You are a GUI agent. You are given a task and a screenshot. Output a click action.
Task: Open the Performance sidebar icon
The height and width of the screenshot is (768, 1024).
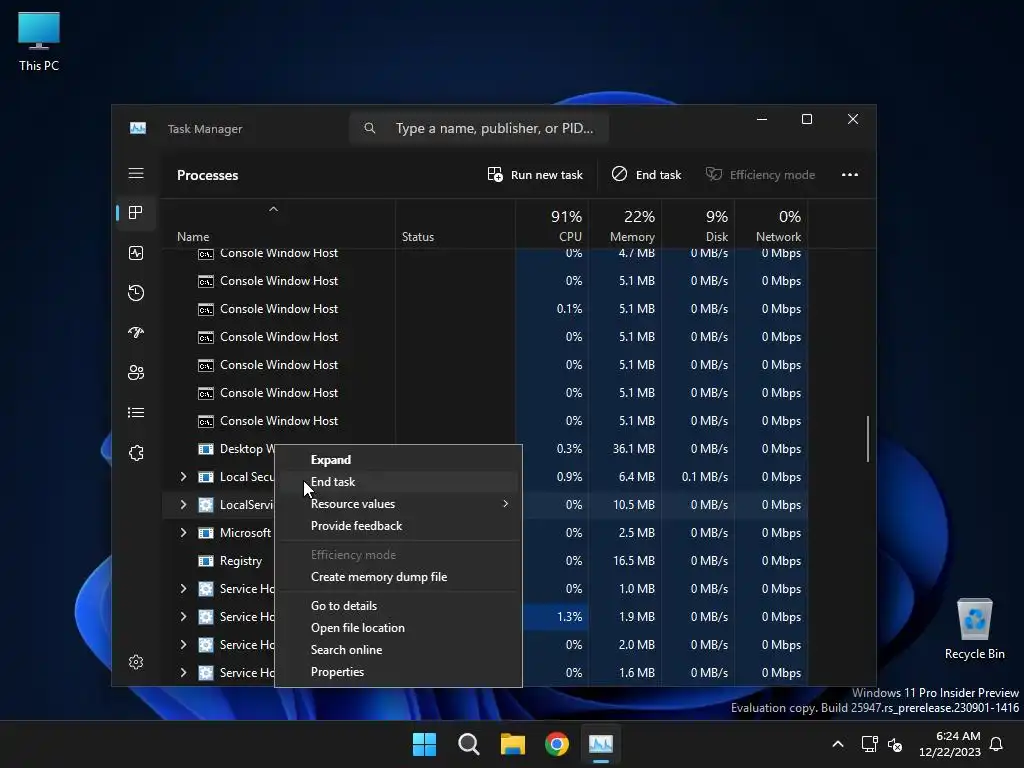[136, 253]
